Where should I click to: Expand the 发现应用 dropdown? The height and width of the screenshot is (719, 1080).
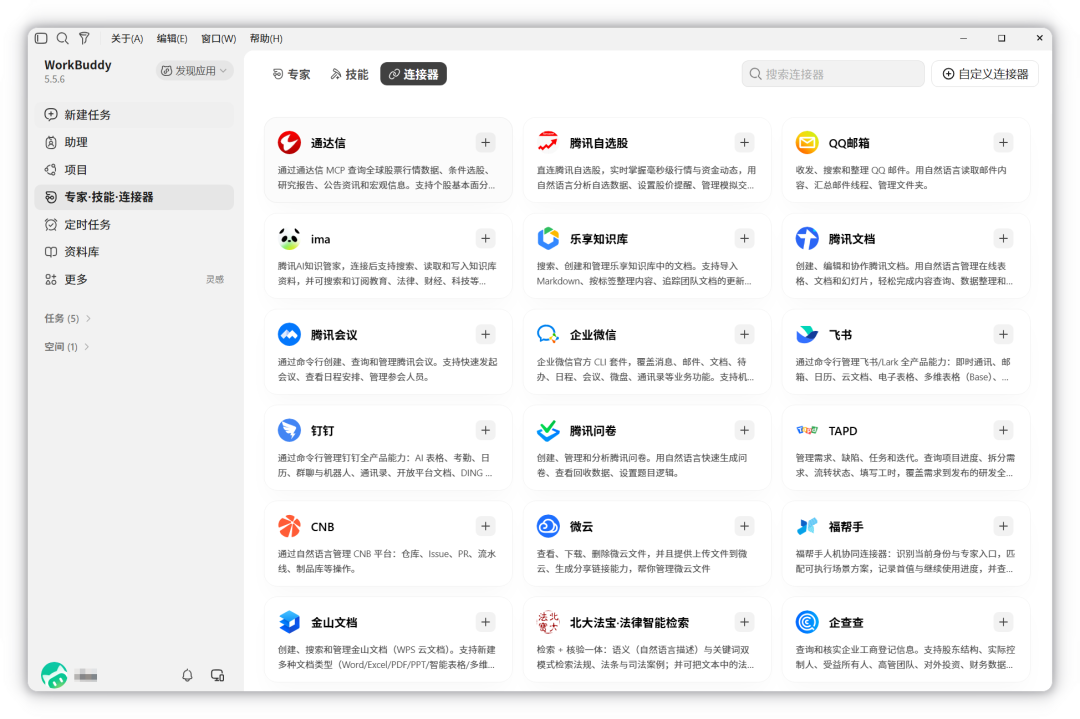click(x=194, y=71)
